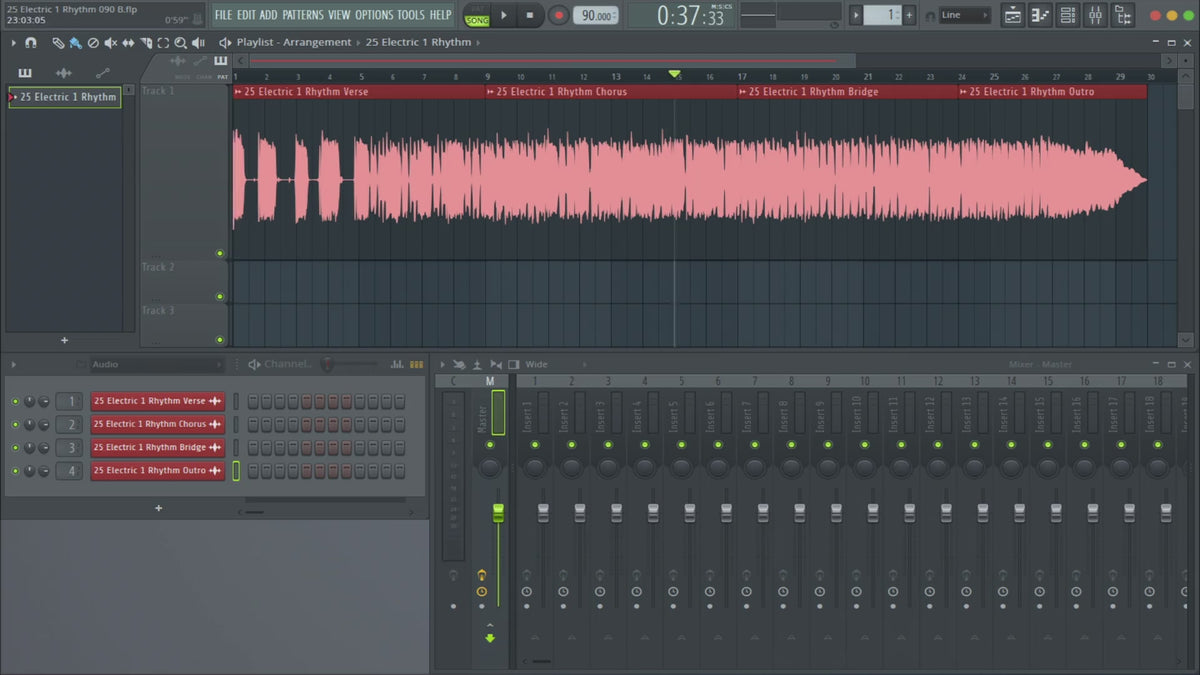Toggle Song mode in the transport panel

[x=477, y=20]
